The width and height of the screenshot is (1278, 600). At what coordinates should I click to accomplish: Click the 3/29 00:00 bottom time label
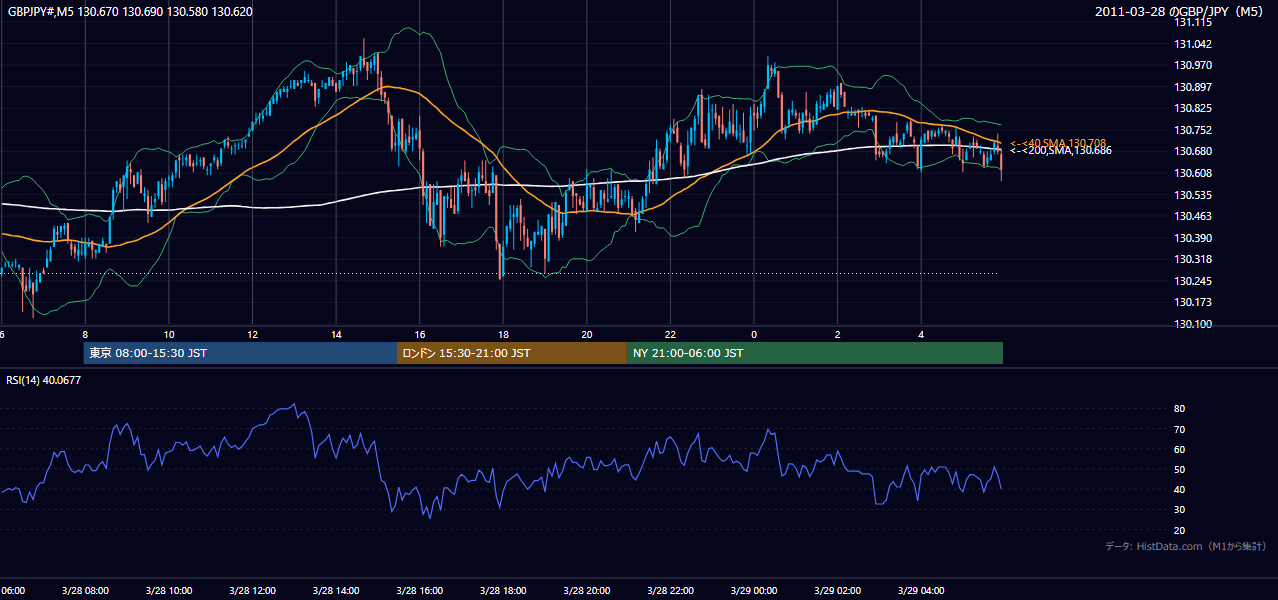point(754,591)
